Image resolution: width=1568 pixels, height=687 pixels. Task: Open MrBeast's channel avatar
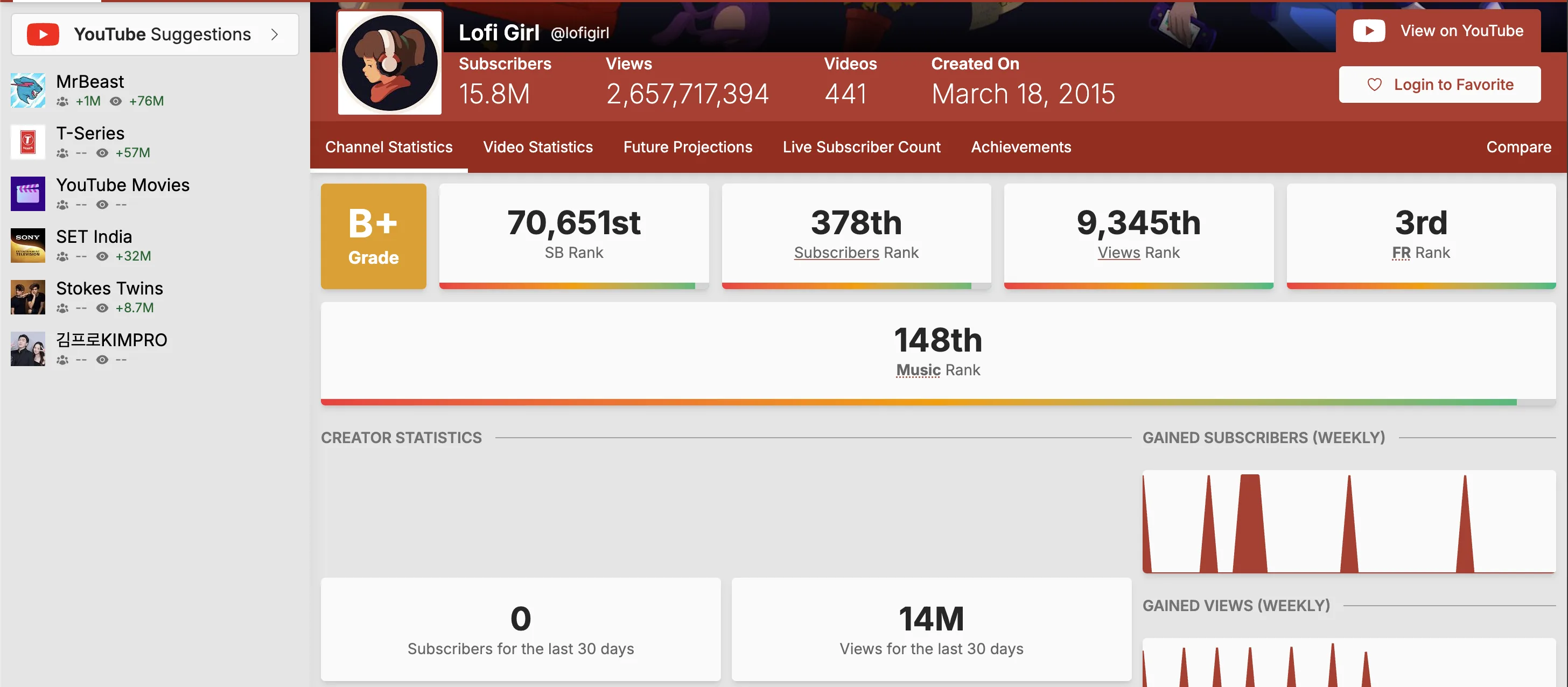(x=28, y=90)
